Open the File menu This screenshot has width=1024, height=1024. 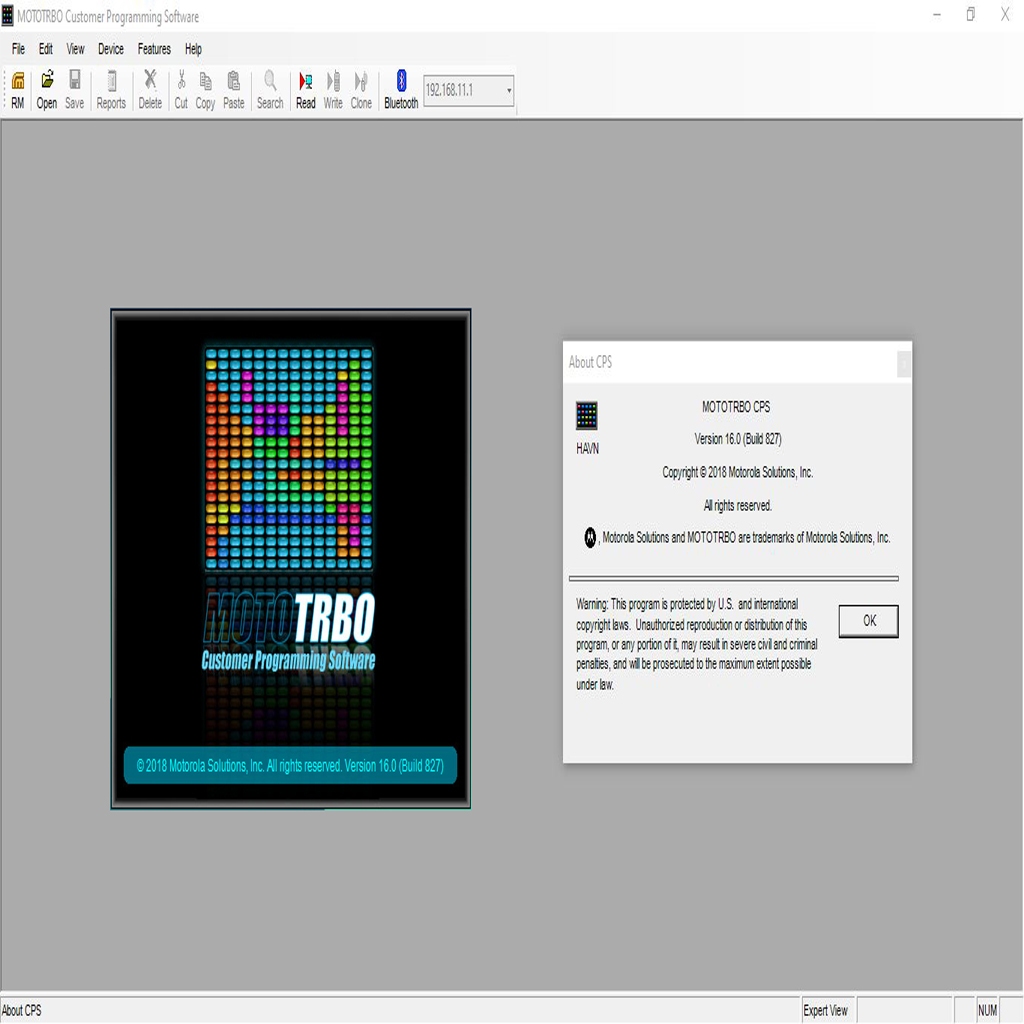[x=19, y=49]
